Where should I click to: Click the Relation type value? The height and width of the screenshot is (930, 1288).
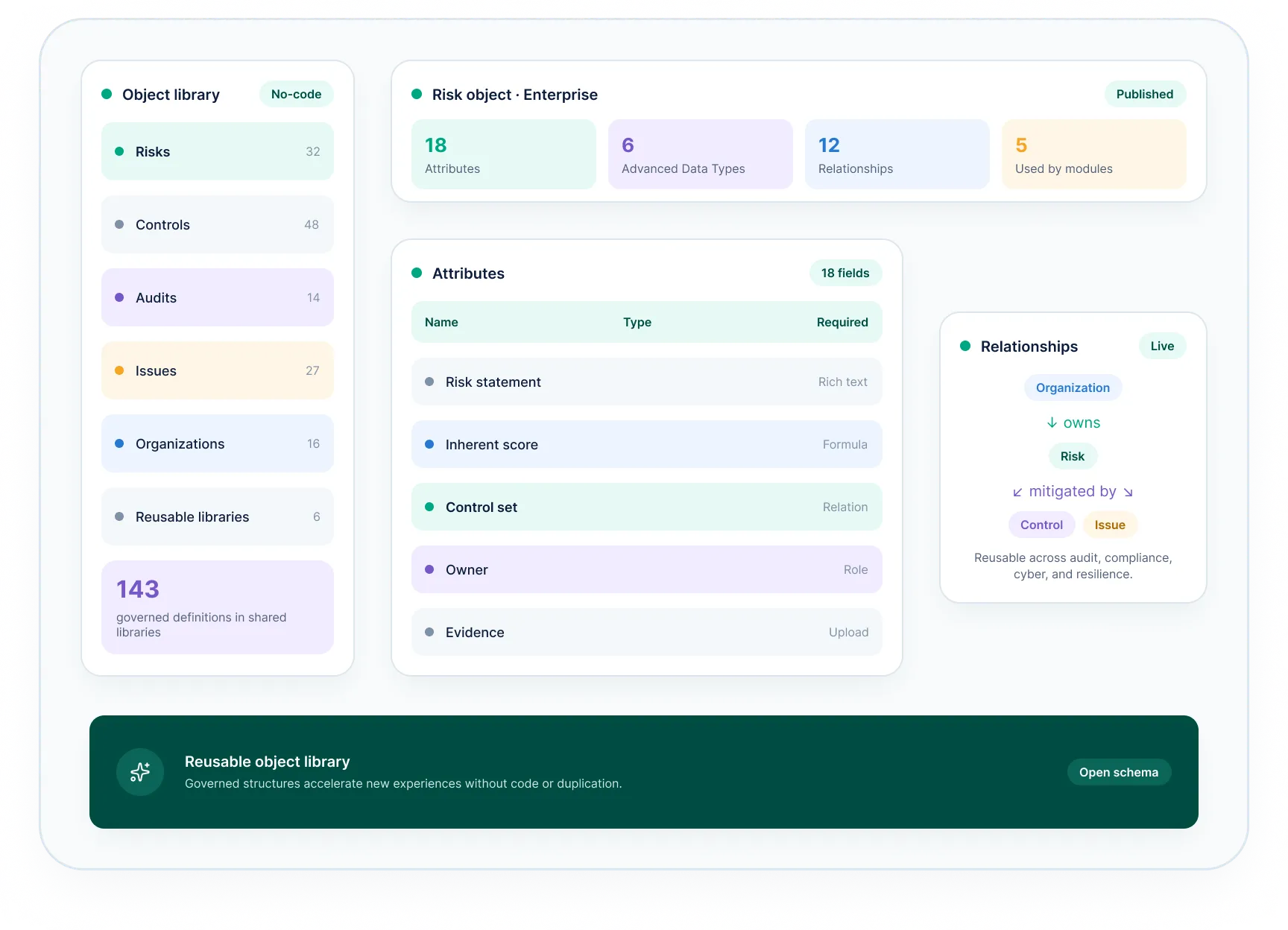click(x=845, y=507)
